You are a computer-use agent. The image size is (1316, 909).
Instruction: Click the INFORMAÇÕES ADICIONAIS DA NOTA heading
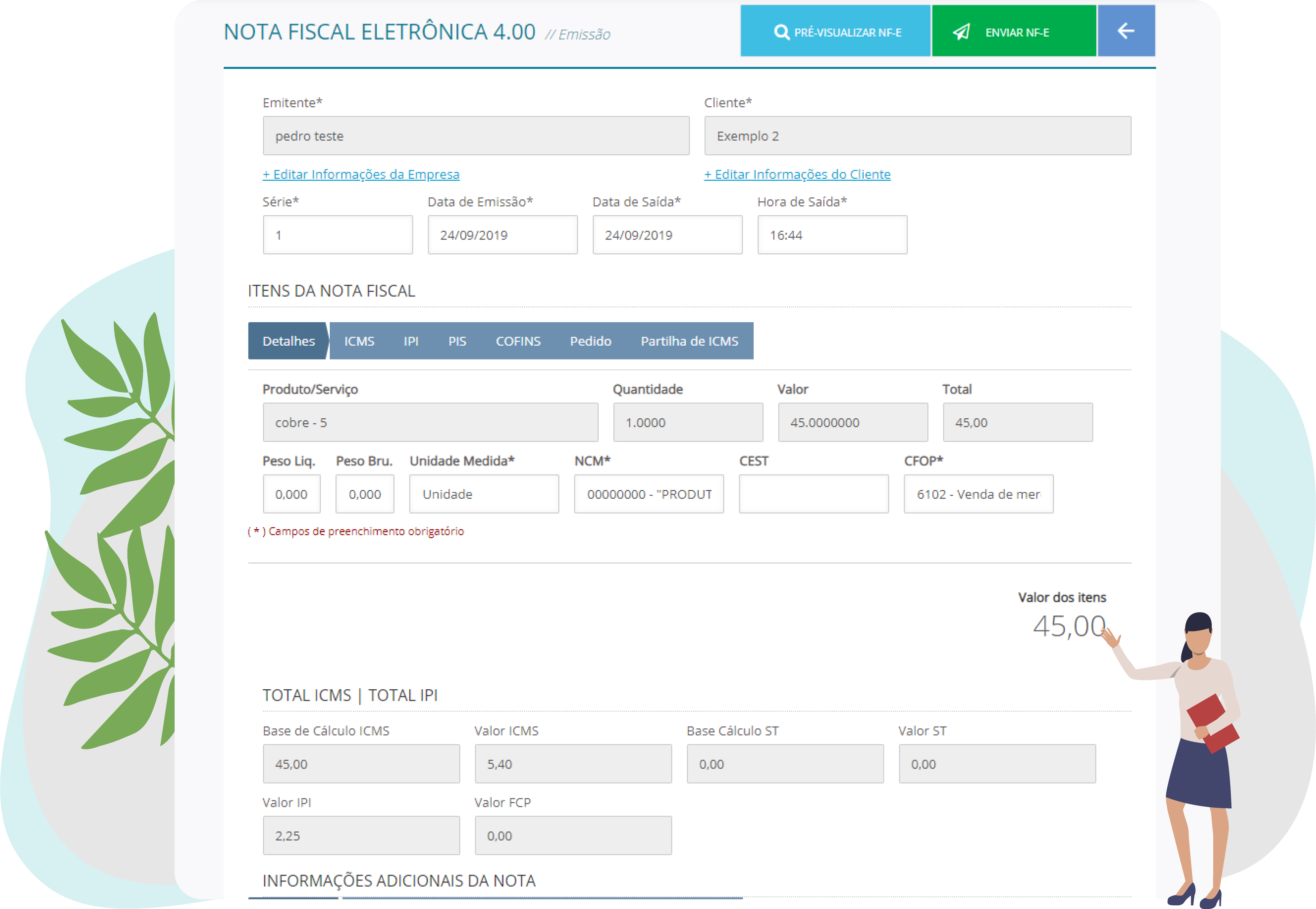click(x=398, y=881)
